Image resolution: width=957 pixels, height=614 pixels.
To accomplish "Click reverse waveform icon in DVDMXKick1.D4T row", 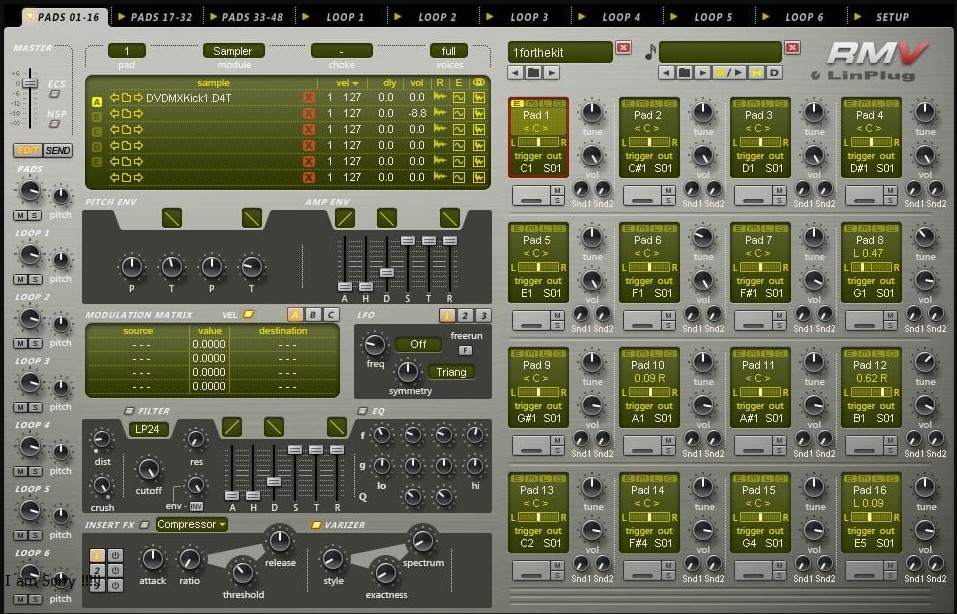I will (x=439, y=98).
